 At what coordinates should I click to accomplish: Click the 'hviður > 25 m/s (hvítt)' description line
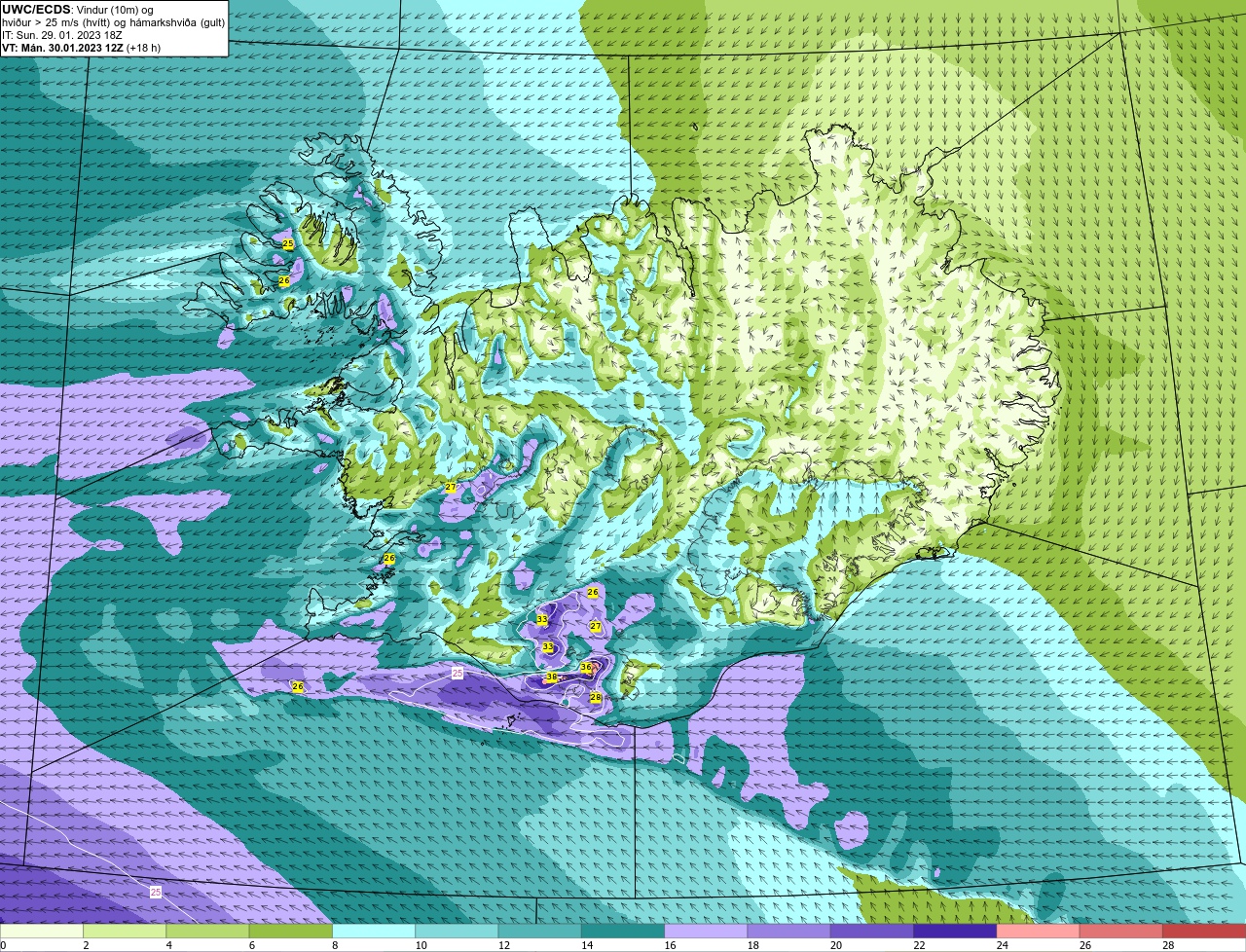(113, 22)
